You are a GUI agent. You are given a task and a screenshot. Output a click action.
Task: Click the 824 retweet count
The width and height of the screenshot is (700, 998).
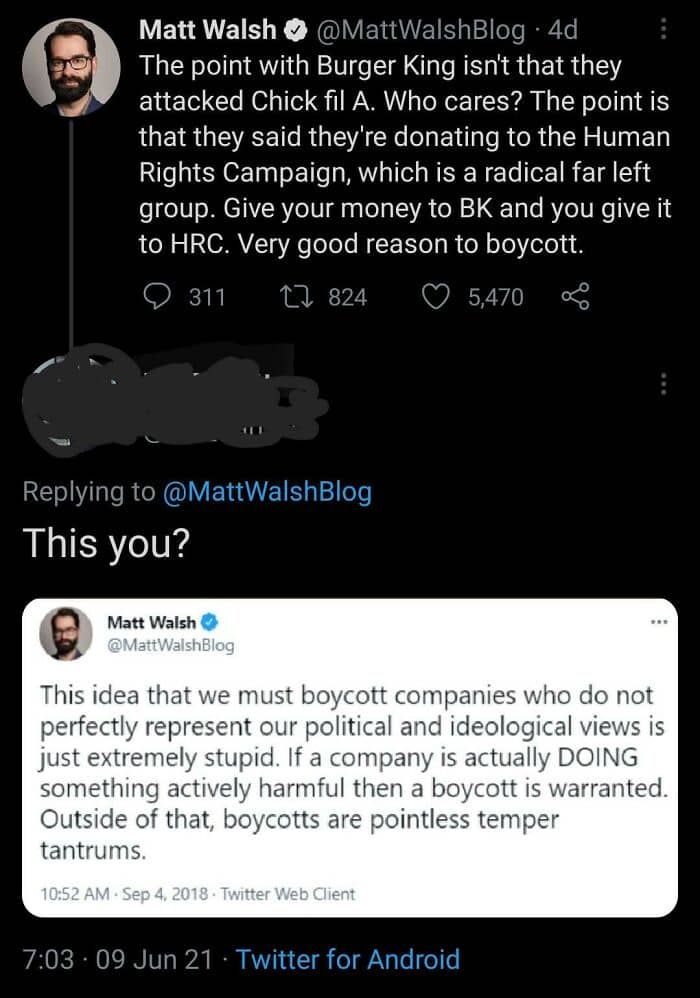[347, 297]
